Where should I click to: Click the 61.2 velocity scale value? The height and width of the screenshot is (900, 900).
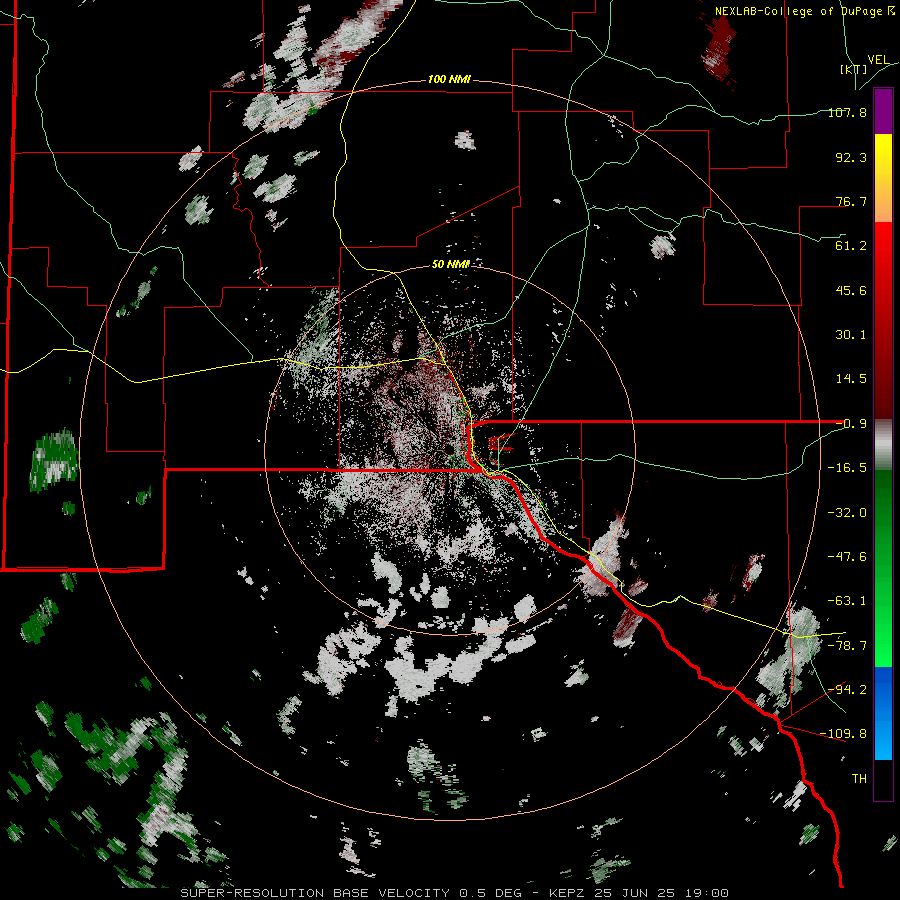[851, 246]
